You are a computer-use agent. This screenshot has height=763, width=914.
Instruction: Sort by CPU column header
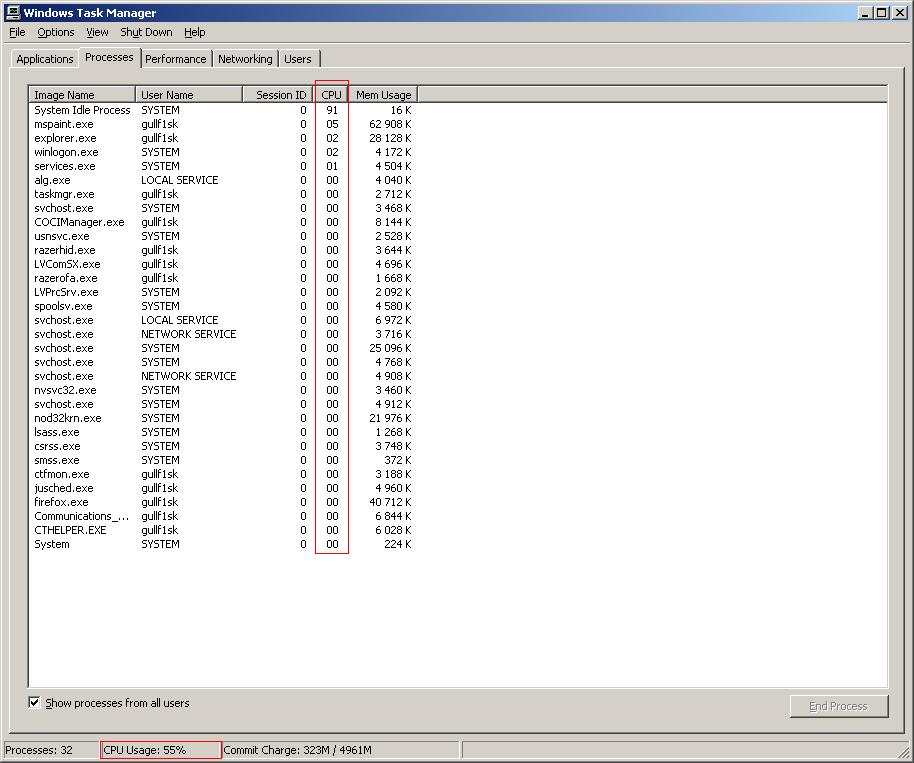(x=331, y=94)
